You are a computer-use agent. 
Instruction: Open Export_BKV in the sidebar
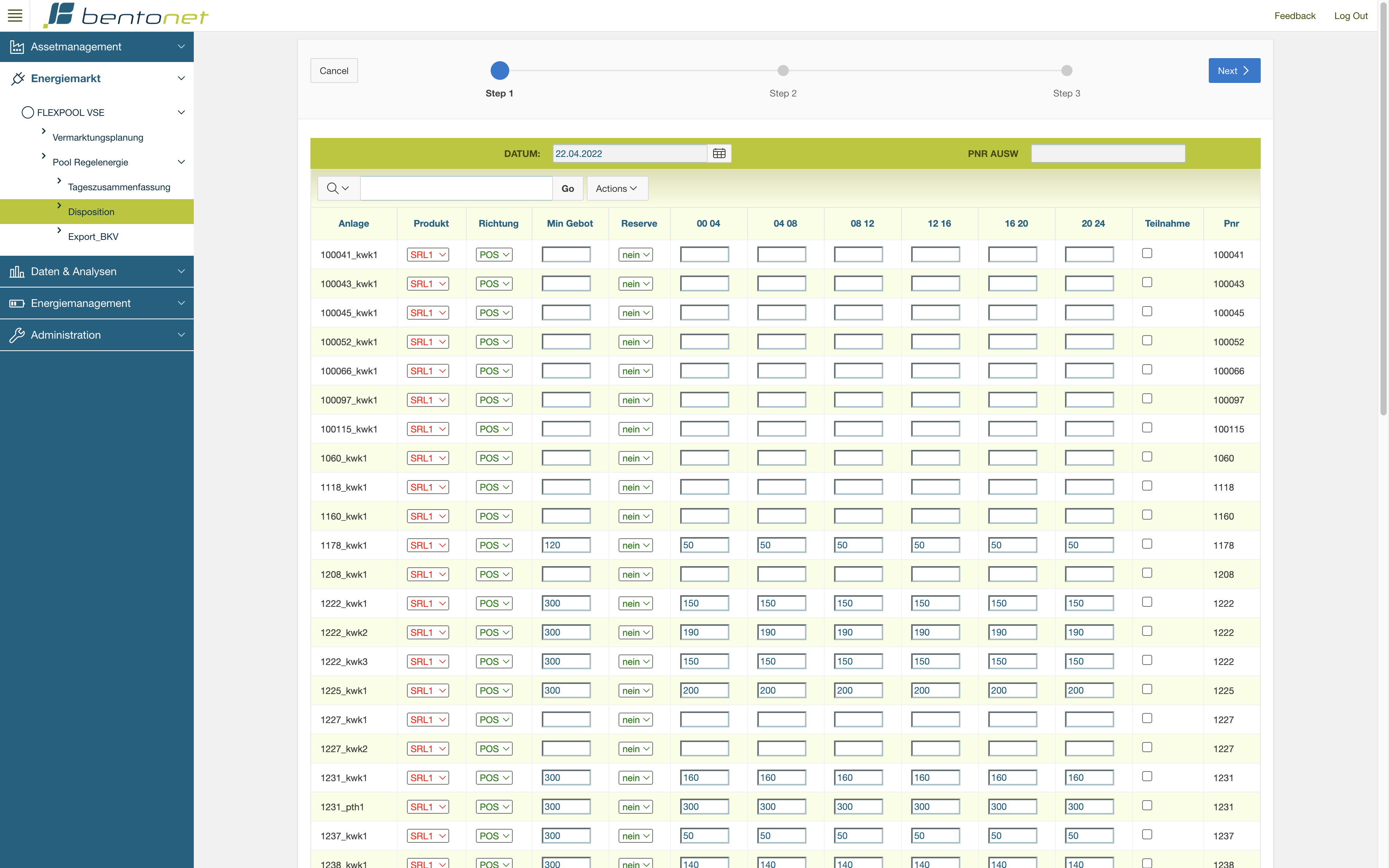[x=93, y=236]
